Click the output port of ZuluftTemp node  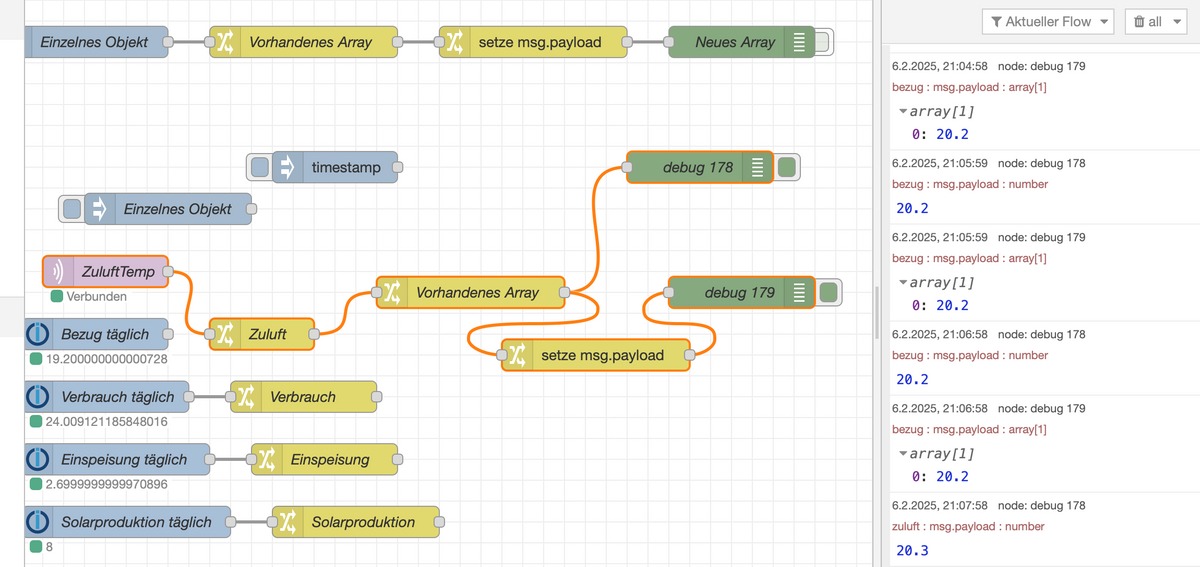click(x=168, y=272)
